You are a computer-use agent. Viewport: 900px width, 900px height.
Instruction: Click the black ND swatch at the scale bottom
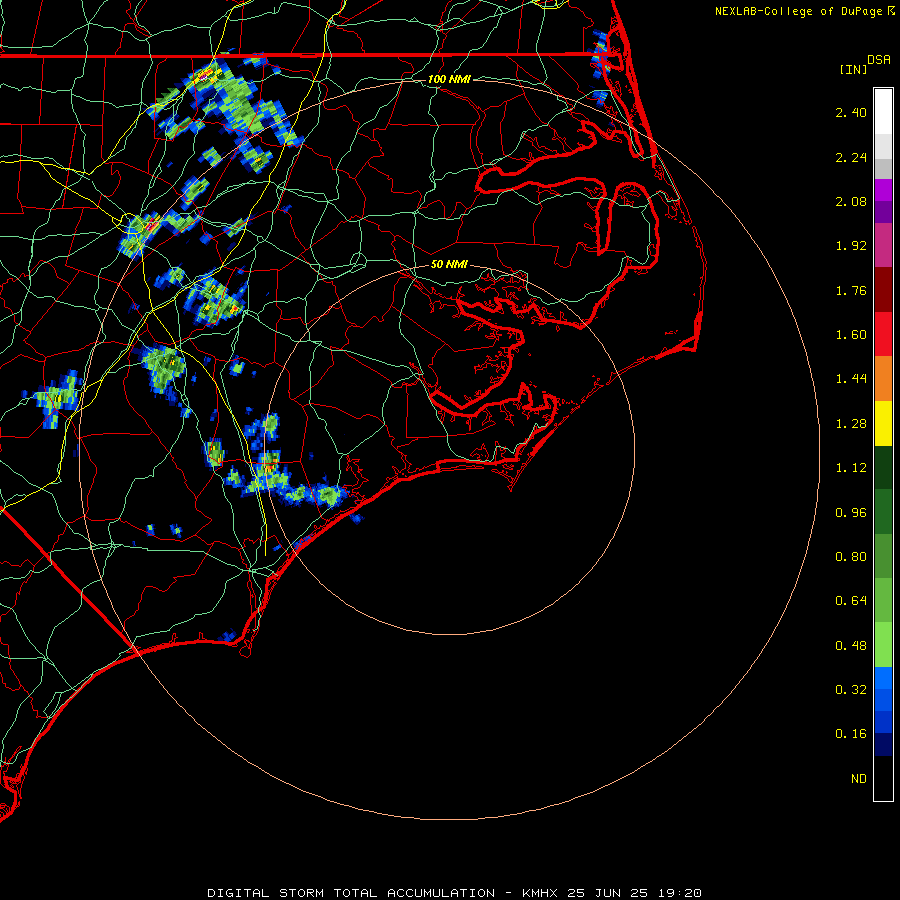coord(883,778)
